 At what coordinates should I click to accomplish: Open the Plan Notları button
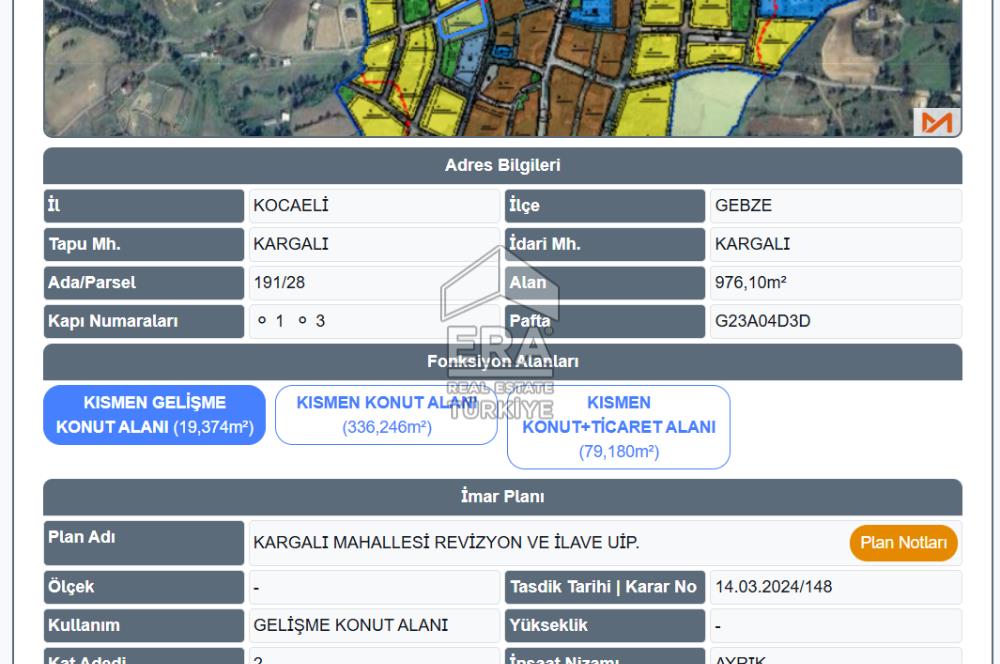pos(903,543)
